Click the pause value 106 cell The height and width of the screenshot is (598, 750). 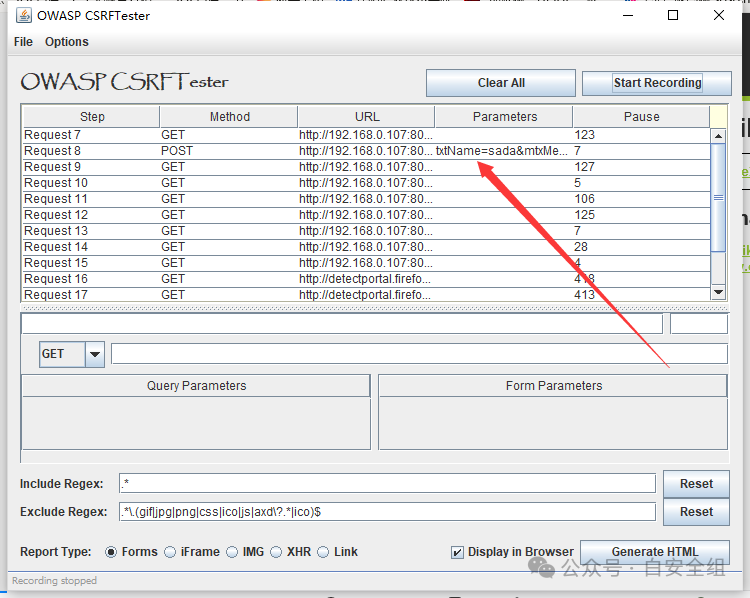point(641,199)
